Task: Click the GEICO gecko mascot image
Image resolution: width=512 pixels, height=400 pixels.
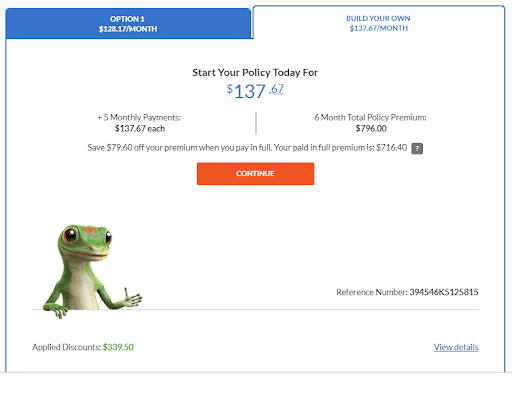Action: tap(92, 271)
